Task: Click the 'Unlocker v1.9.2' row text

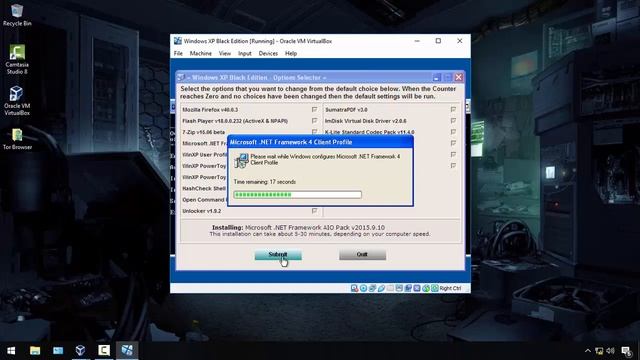Action: pos(201,211)
